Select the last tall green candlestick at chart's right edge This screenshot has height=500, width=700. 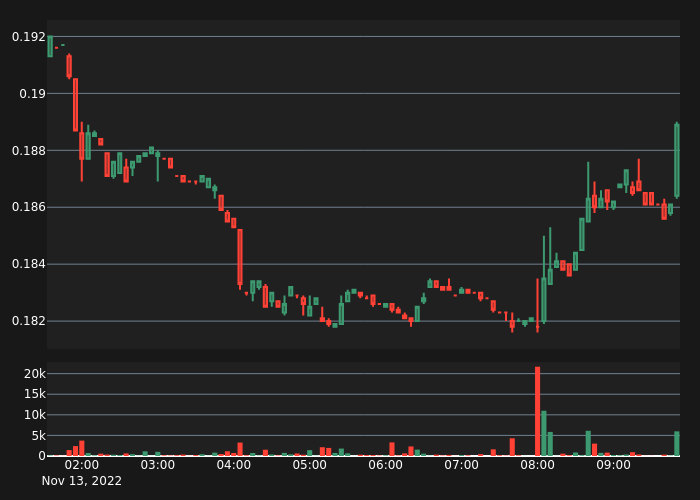click(x=677, y=160)
